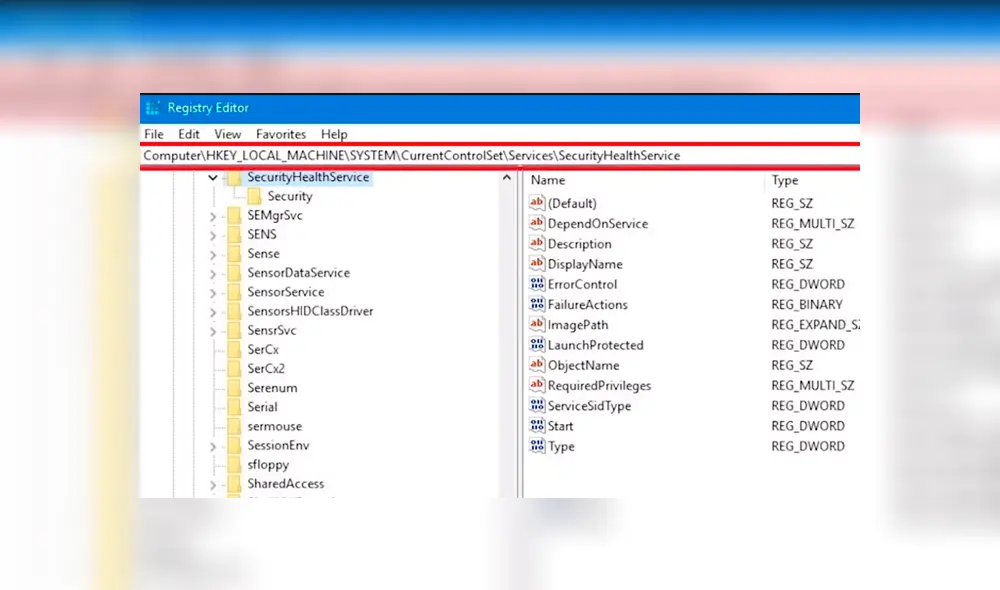Open the Favorites menu
This screenshot has width=1000, height=590.
[x=281, y=134]
